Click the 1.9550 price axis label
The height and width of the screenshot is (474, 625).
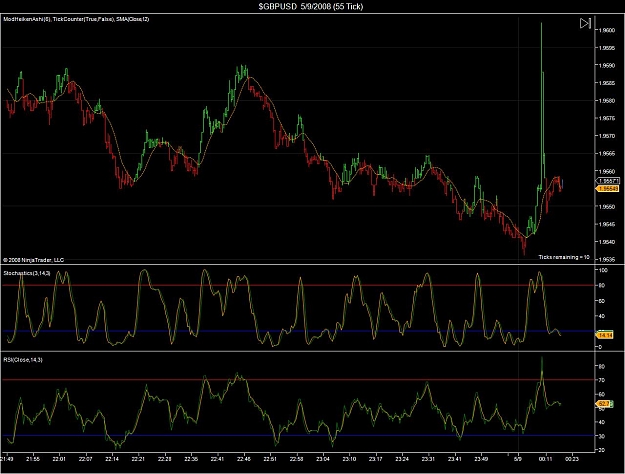pyautogui.click(x=606, y=206)
